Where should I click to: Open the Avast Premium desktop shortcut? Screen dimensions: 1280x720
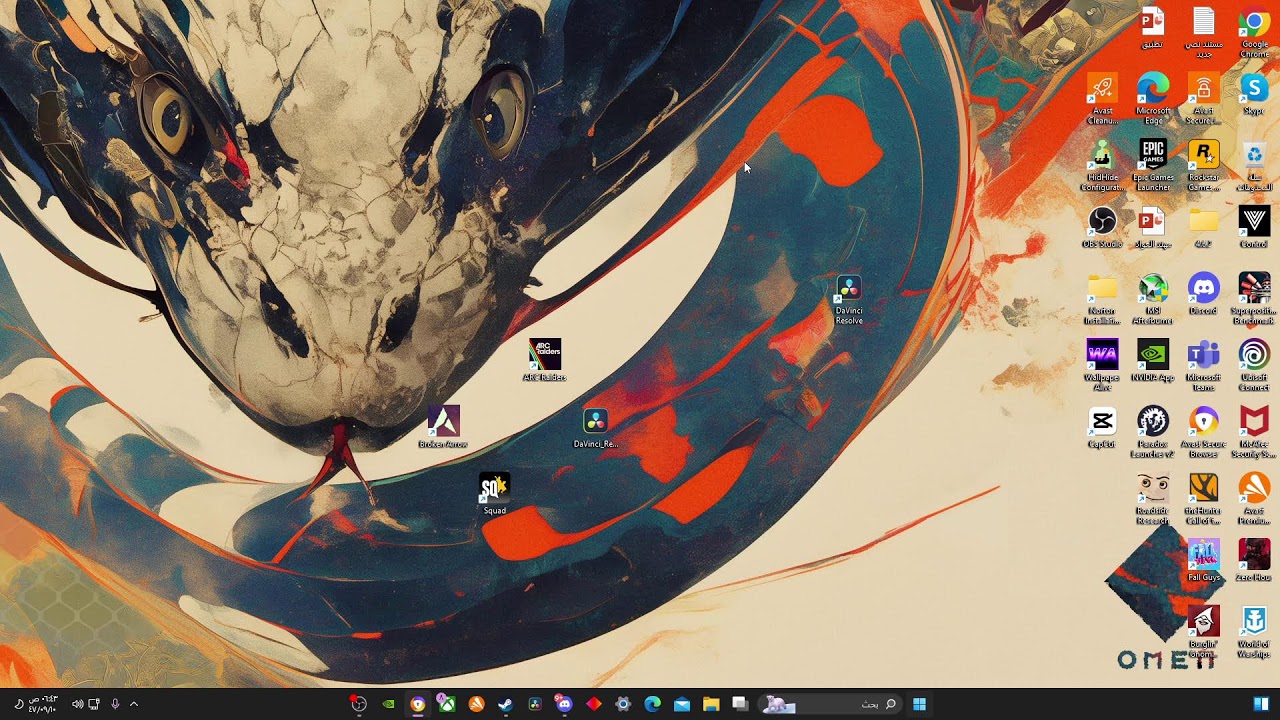coord(1254,499)
